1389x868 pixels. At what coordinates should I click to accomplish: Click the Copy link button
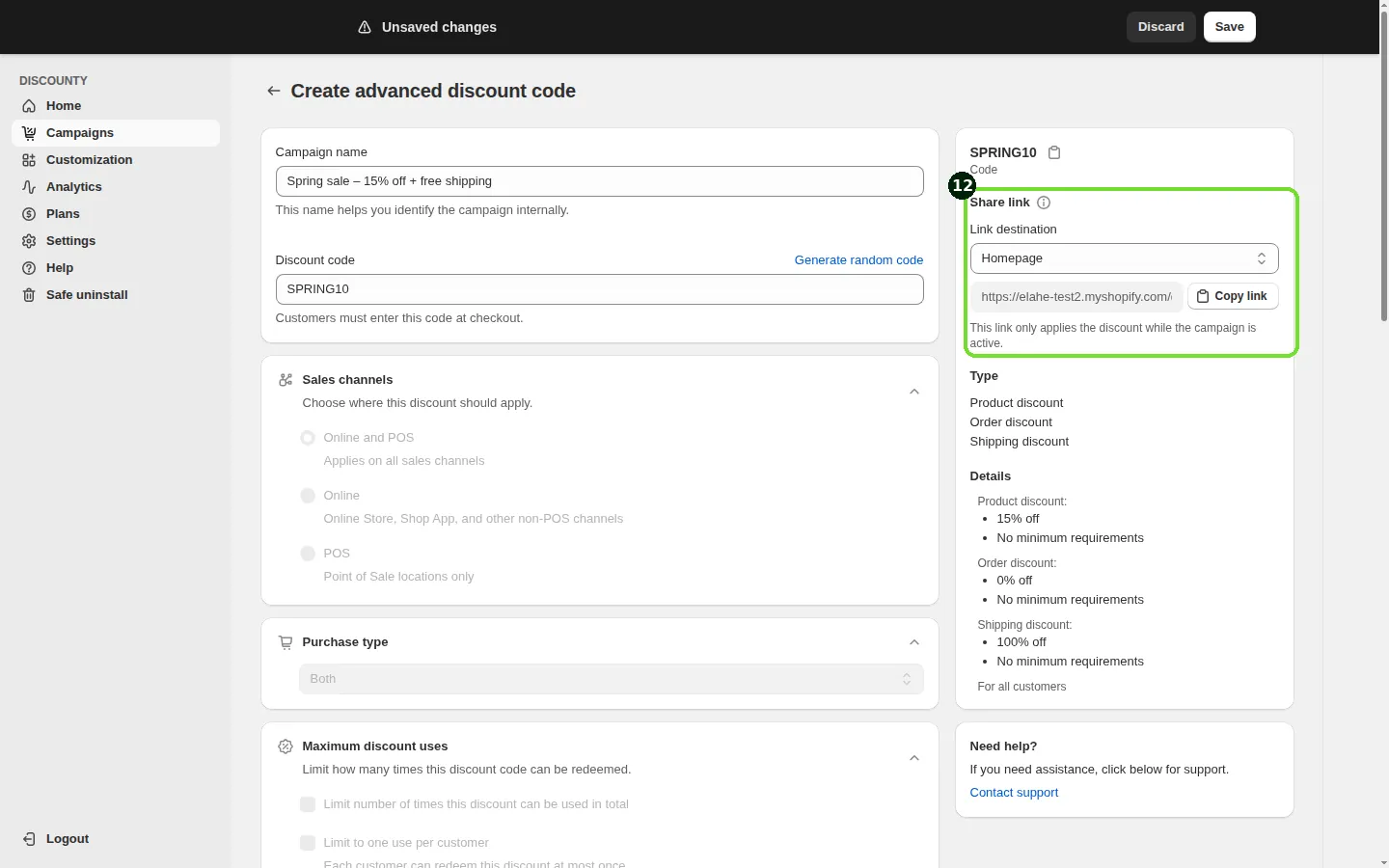click(1232, 296)
